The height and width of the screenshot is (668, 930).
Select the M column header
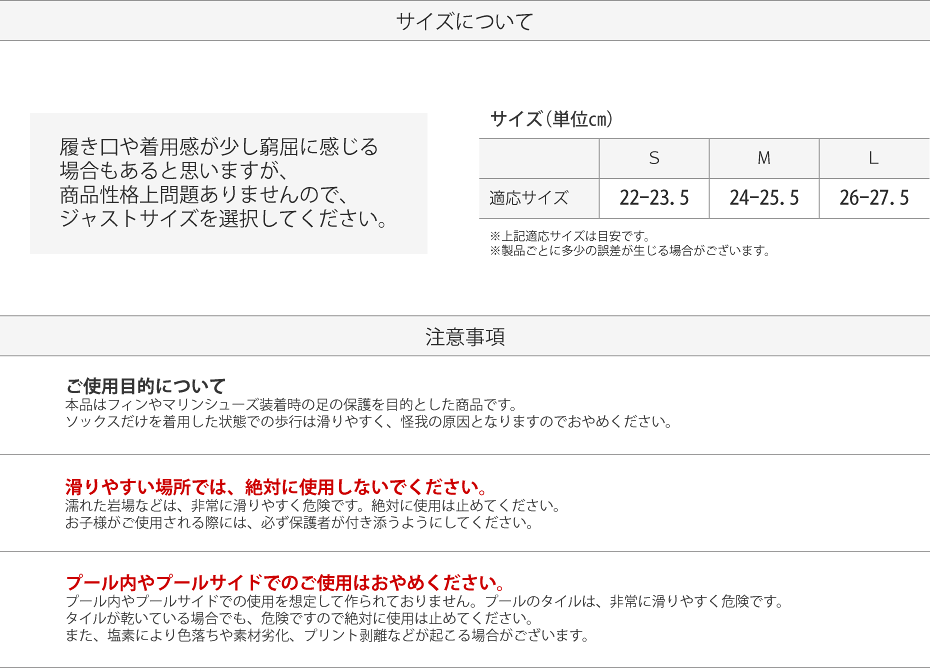point(764,158)
